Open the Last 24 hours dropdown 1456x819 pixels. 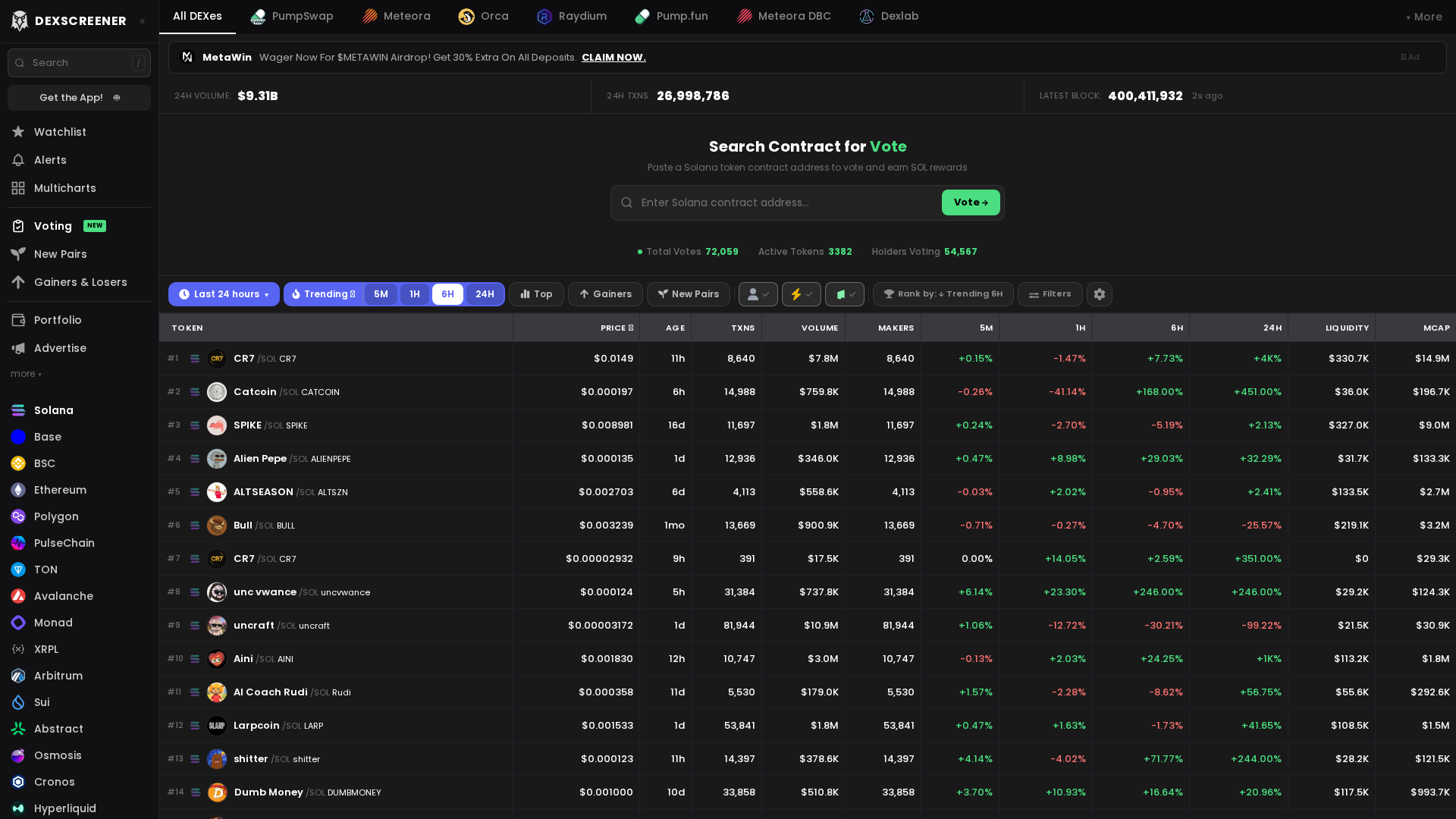(224, 294)
